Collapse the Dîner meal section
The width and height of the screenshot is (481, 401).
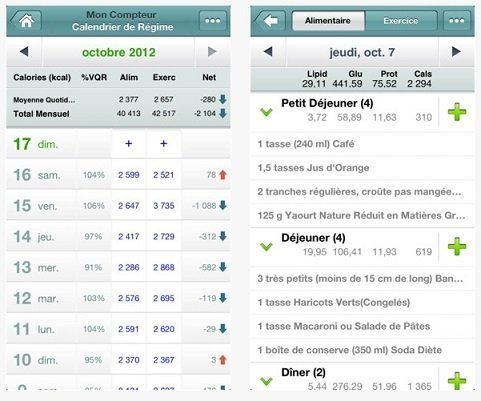266,381
